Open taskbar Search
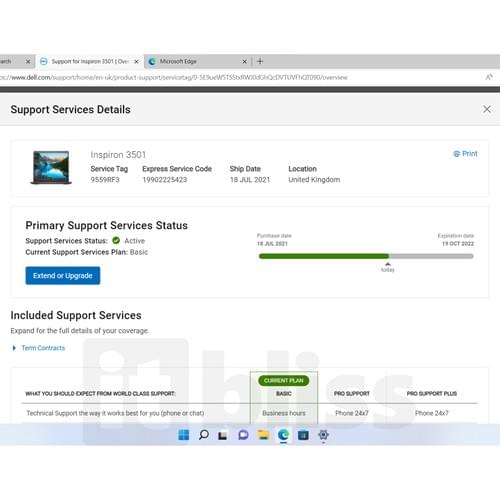500x500 pixels. tap(204, 435)
